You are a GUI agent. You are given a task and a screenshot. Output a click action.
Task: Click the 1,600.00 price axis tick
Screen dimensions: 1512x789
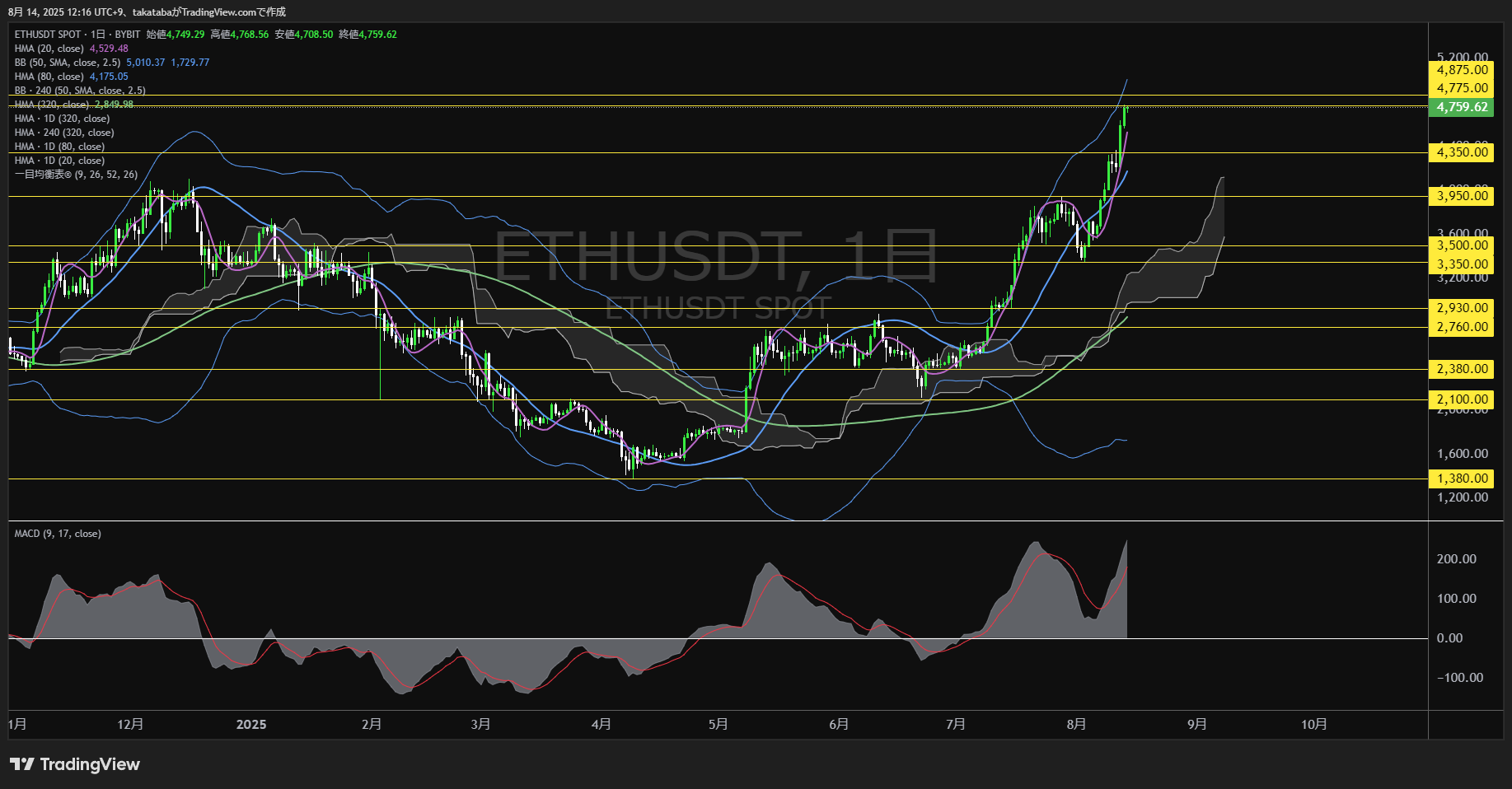point(1463,454)
